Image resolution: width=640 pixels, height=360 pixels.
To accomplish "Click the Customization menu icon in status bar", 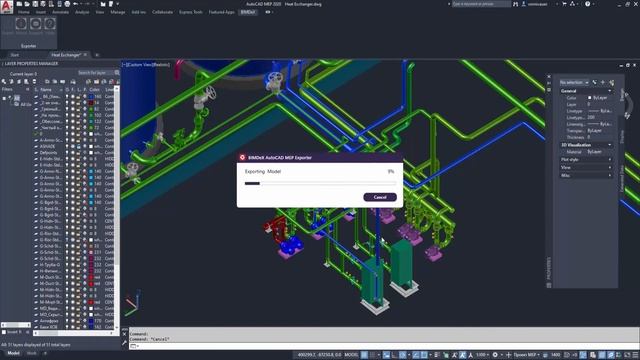I will [x=636, y=355].
